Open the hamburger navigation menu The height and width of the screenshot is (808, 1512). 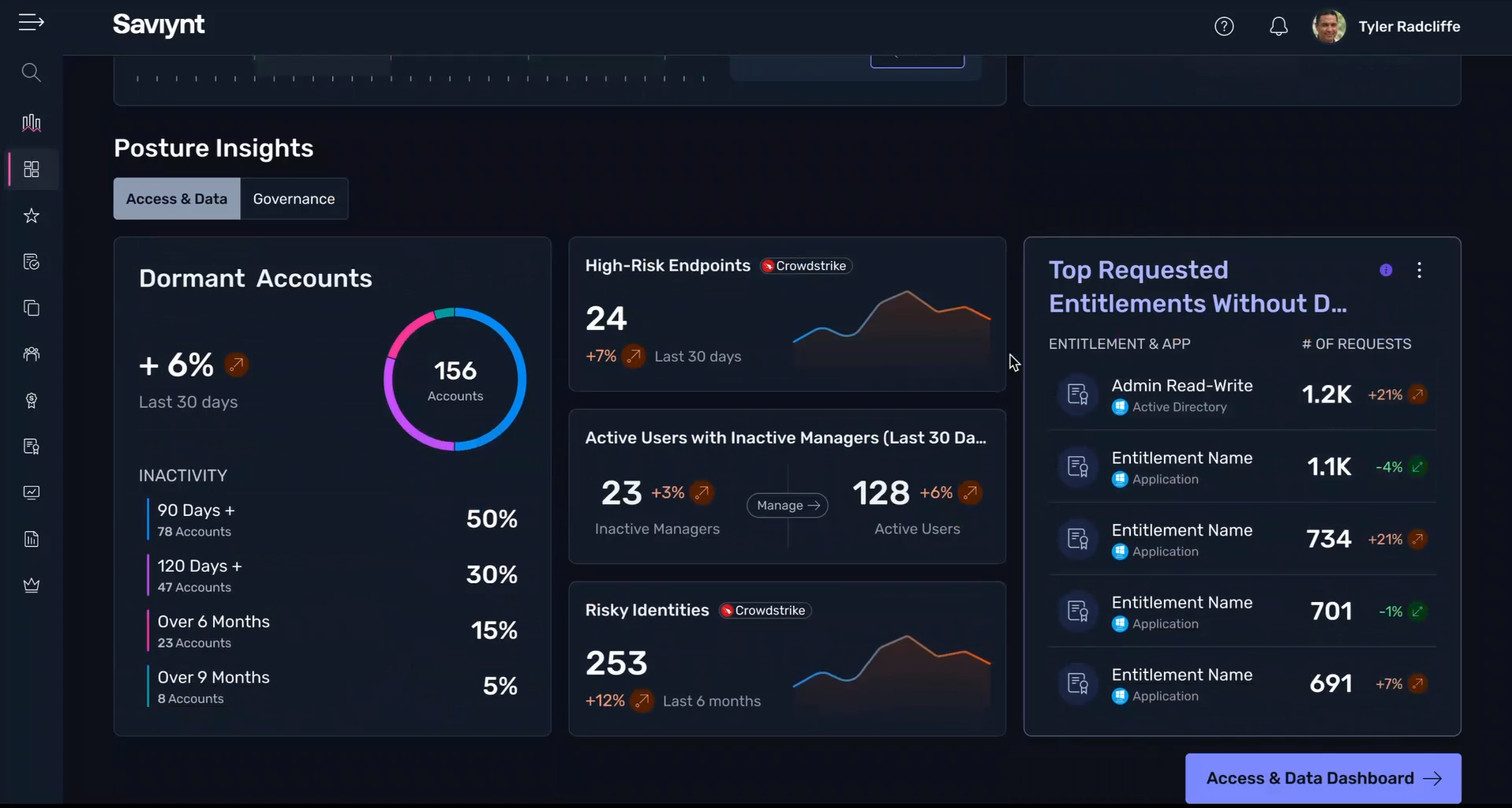coord(31,23)
